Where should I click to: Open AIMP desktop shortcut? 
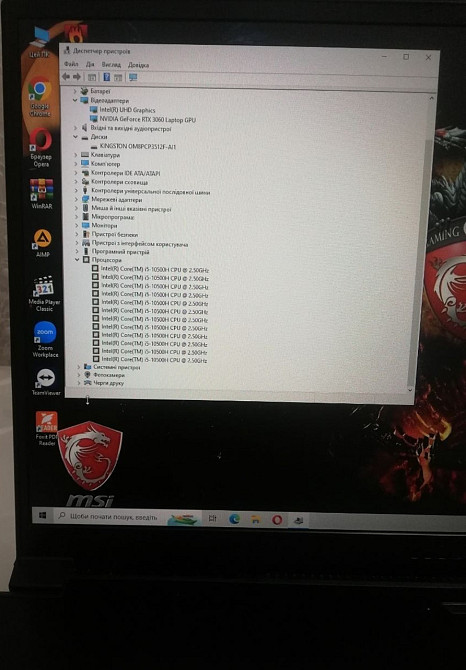pyautogui.click(x=42, y=243)
